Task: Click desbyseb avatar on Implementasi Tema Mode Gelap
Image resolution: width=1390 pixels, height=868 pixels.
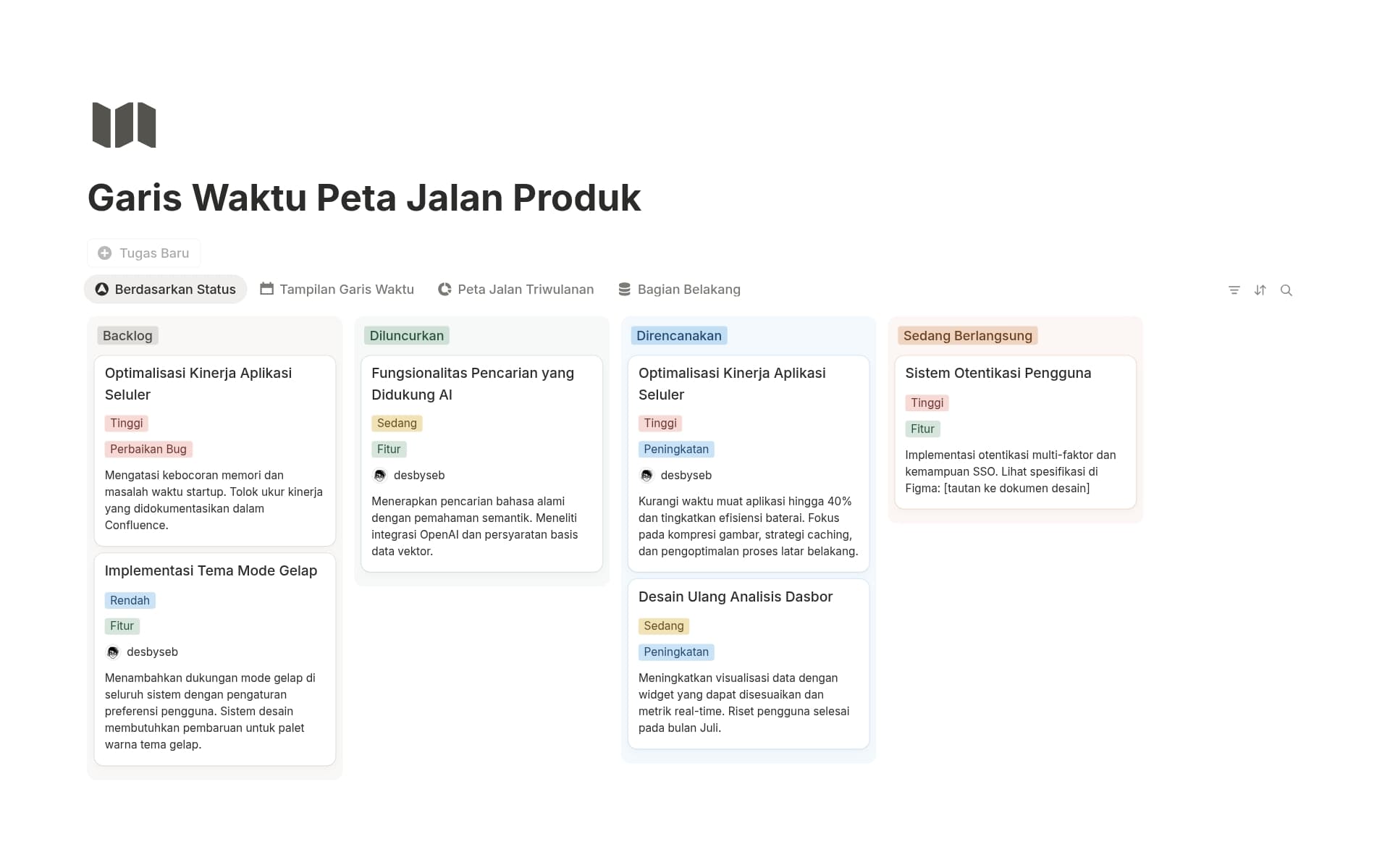Action: coord(113,652)
